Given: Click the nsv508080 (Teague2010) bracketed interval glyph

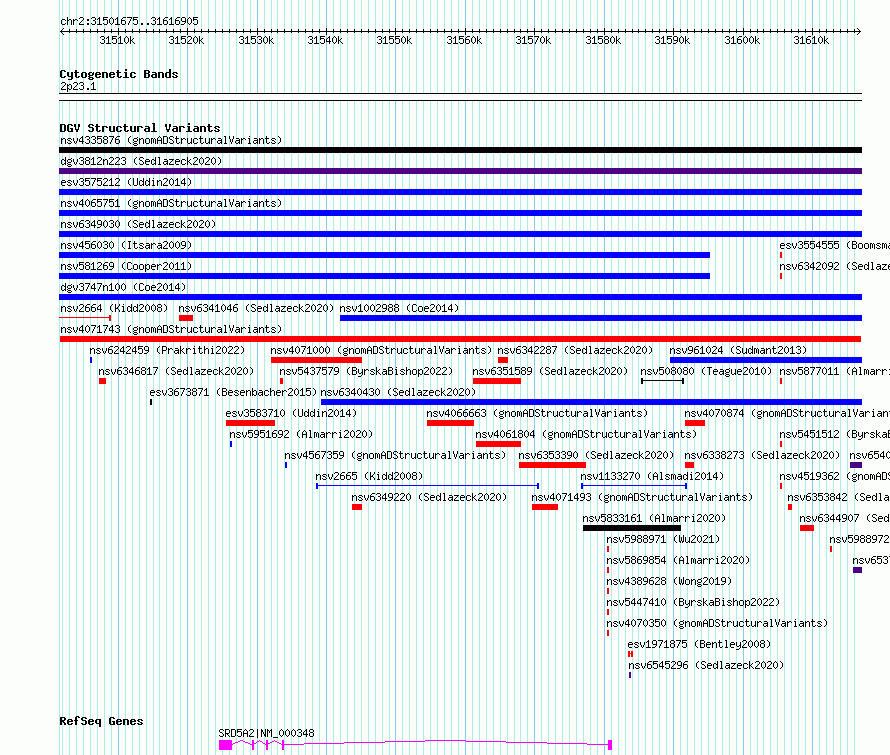Looking at the screenshot, I should tap(662, 381).
